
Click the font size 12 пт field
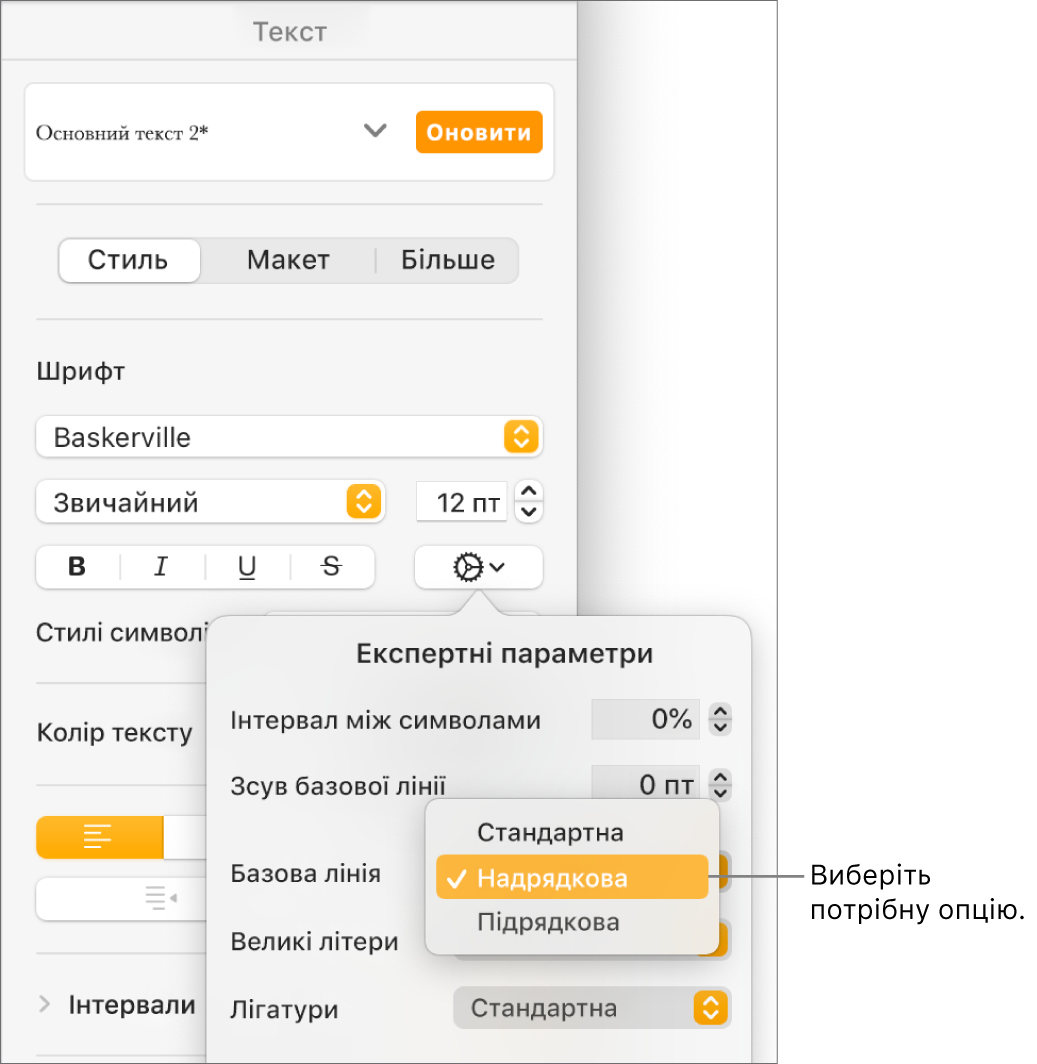click(462, 502)
